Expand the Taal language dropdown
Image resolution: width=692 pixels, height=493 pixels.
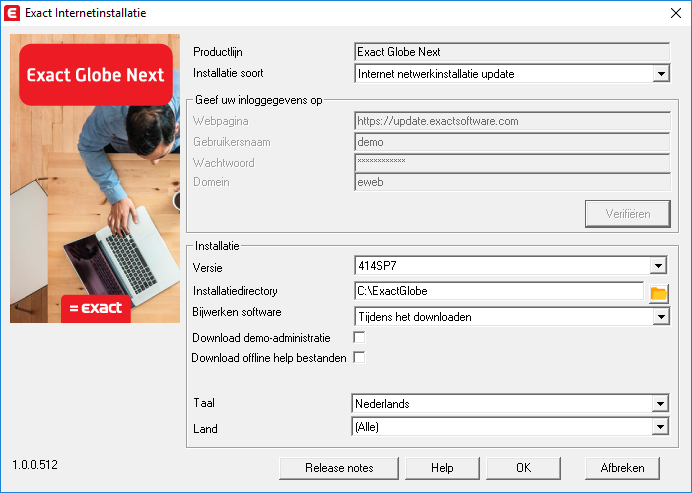[660, 403]
